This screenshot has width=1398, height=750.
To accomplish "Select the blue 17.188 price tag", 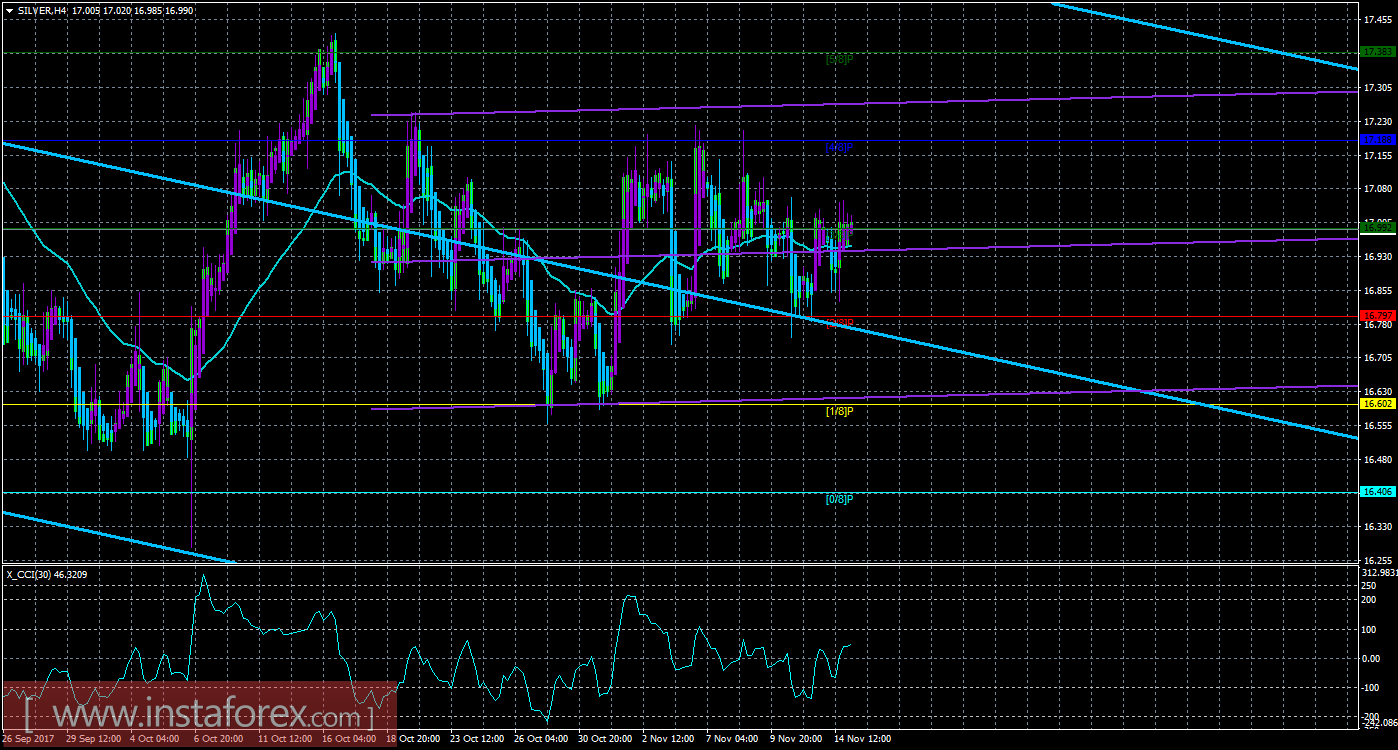I will [x=1378, y=139].
